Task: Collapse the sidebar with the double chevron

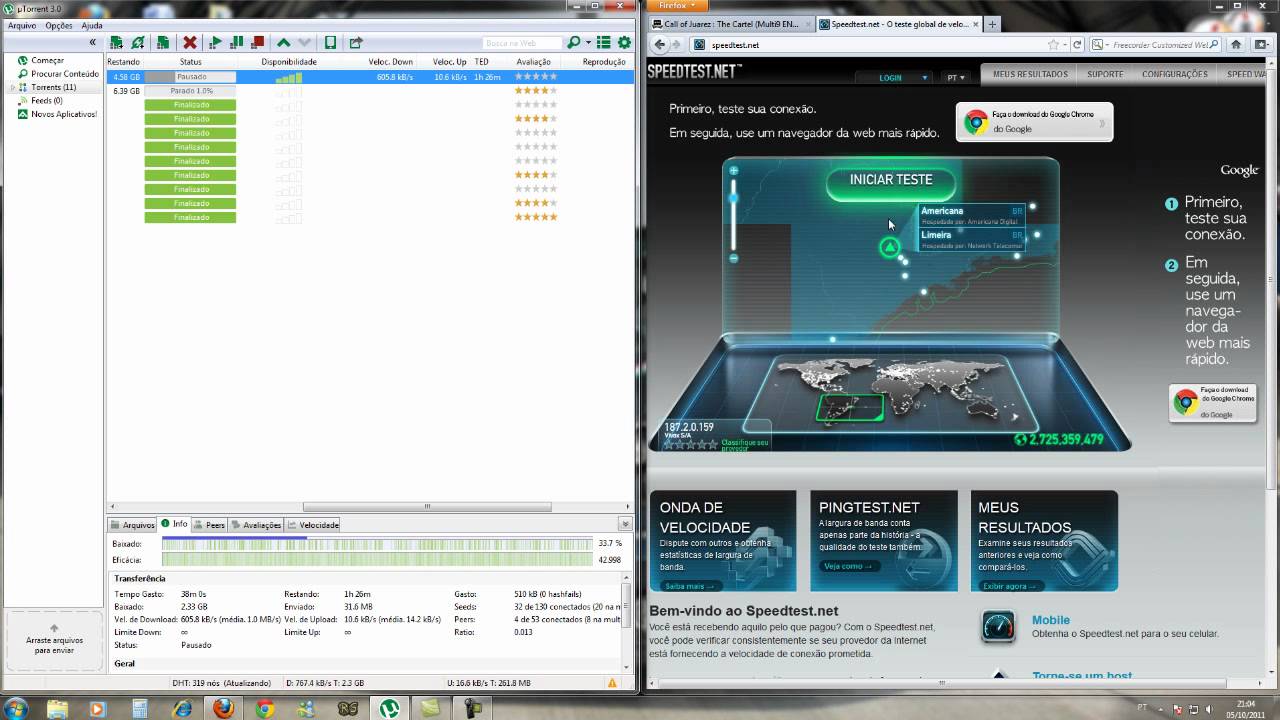Action: pyautogui.click(x=93, y=43)
